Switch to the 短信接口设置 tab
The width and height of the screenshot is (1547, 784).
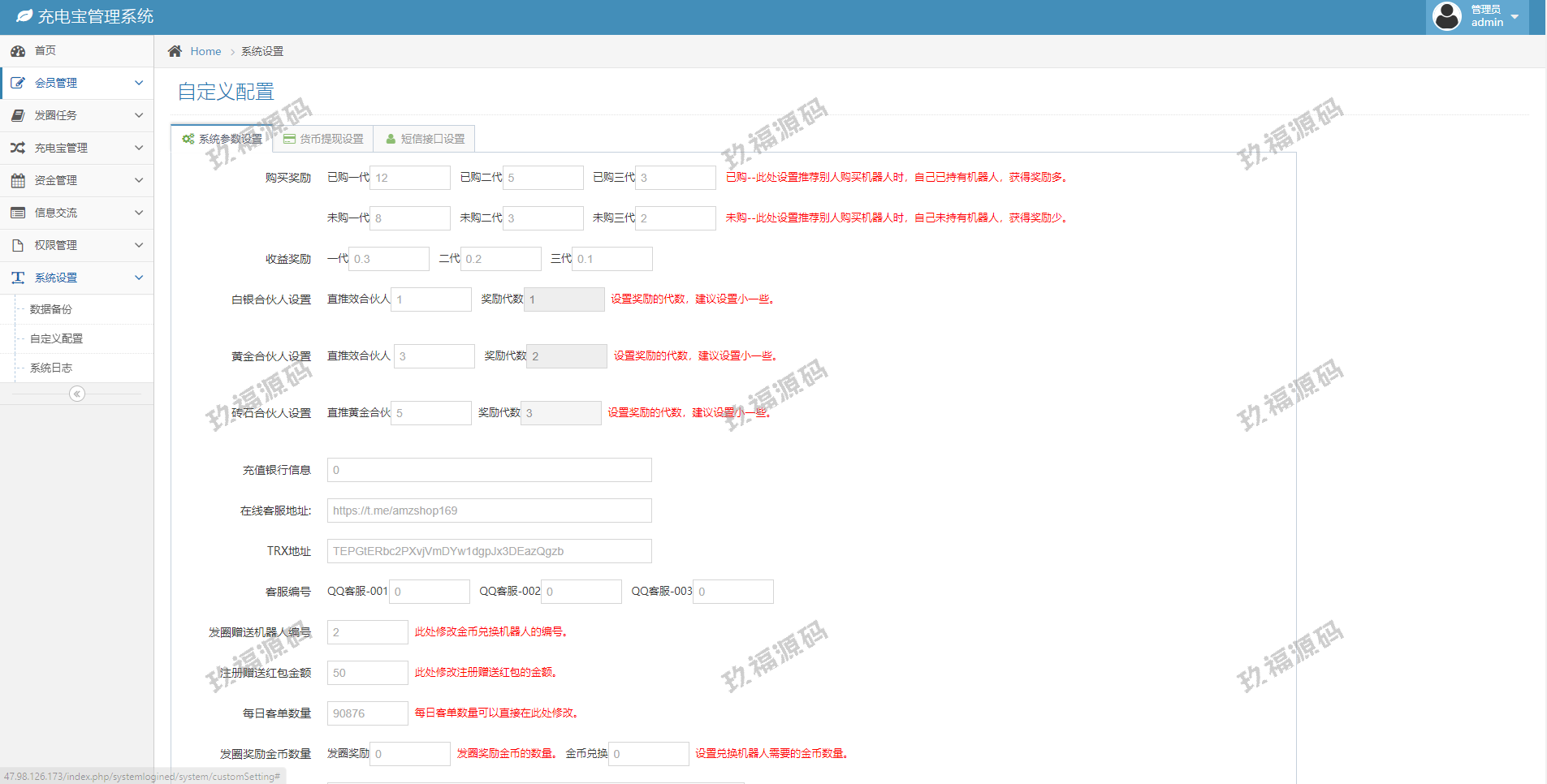coord(425,139)
